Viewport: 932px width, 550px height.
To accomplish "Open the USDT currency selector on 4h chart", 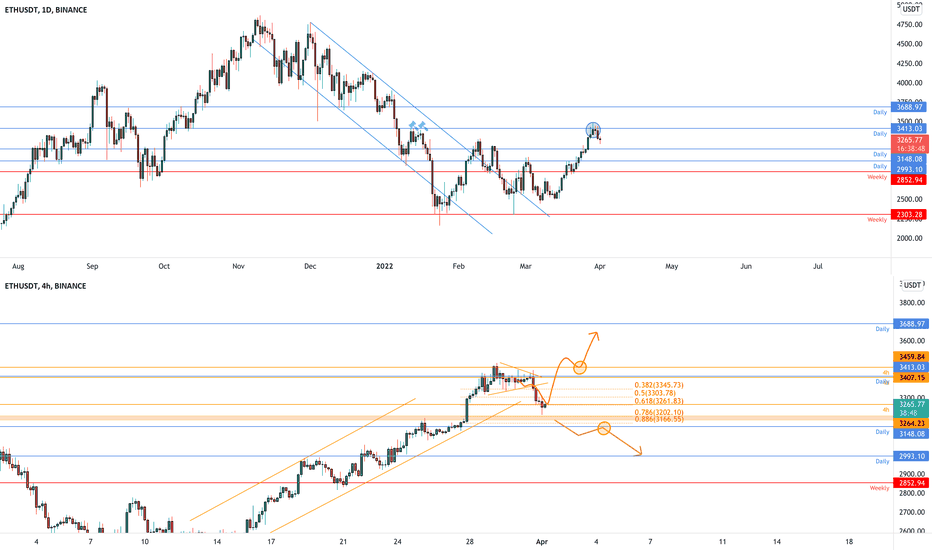I will pos(912,285).
